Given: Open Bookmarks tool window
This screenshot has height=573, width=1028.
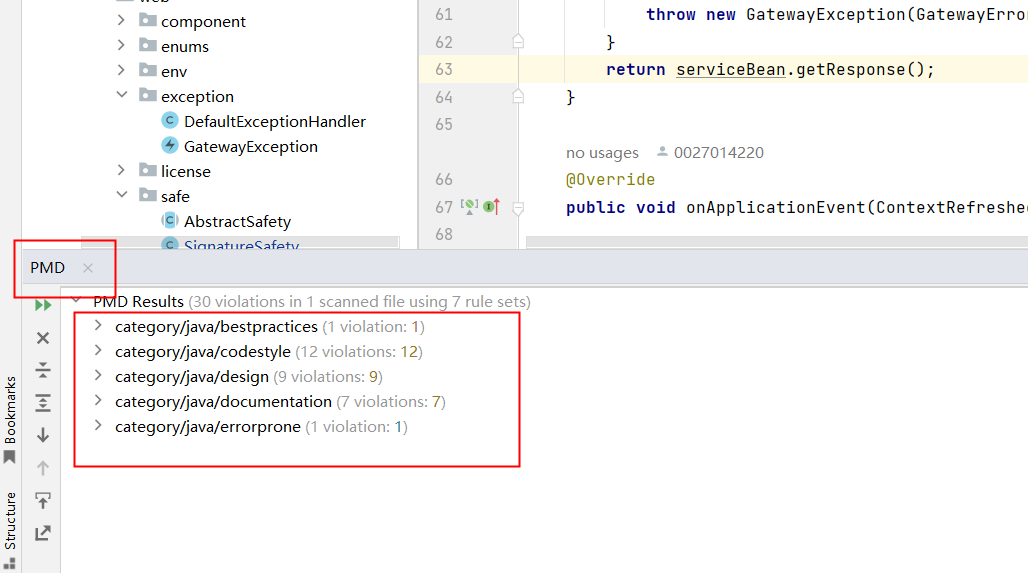Looking at the screenshot, I should pyautogui.click(x=10, y=420).
